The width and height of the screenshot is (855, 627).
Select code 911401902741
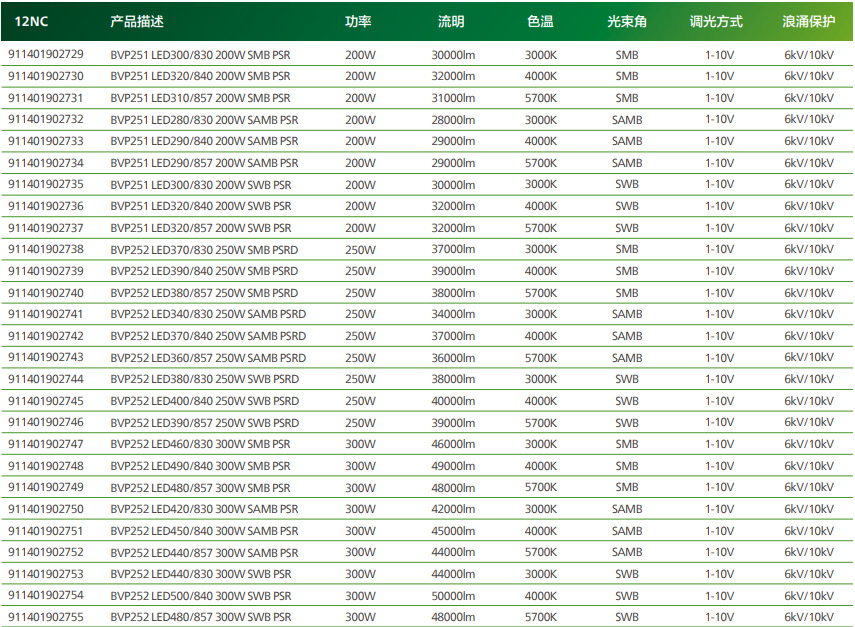(x=46, y=314)
